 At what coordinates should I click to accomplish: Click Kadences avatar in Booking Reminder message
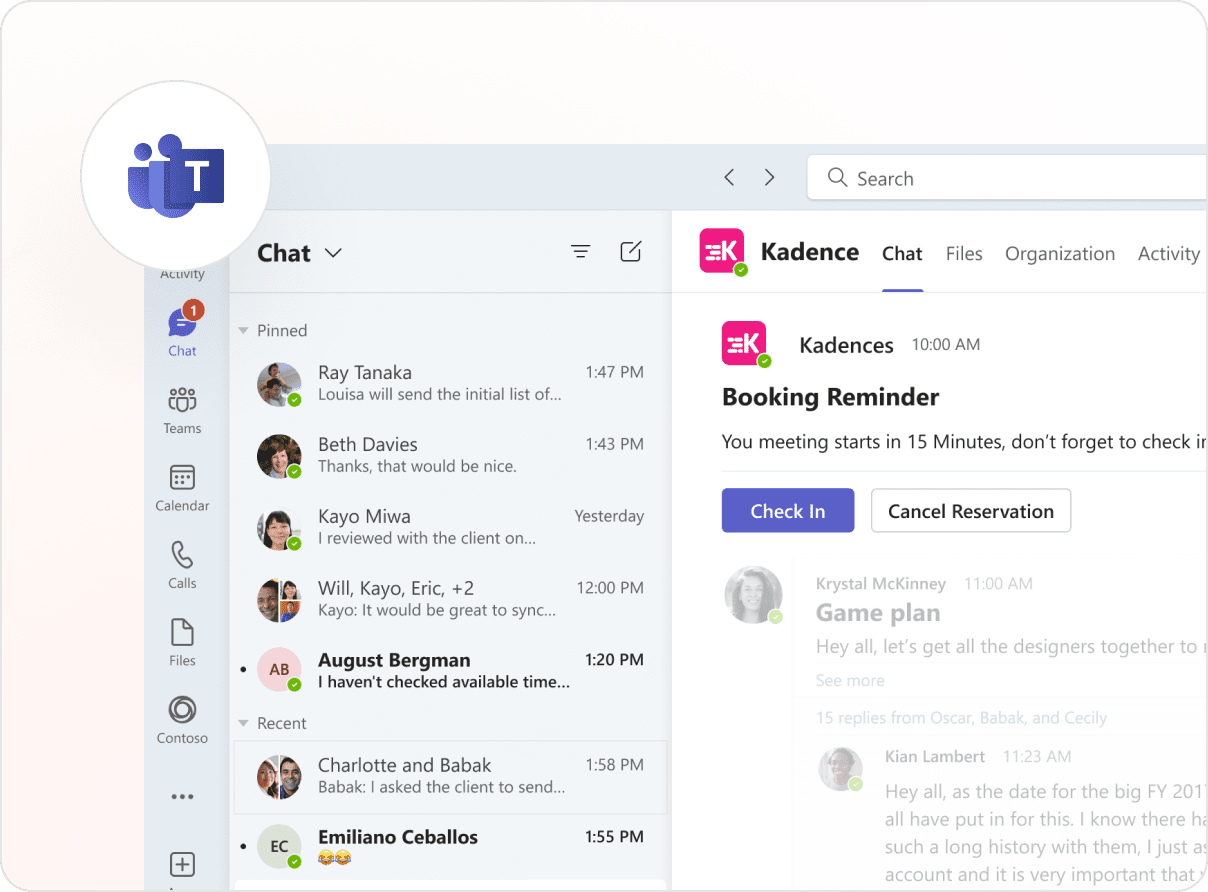tap(745, 344)
